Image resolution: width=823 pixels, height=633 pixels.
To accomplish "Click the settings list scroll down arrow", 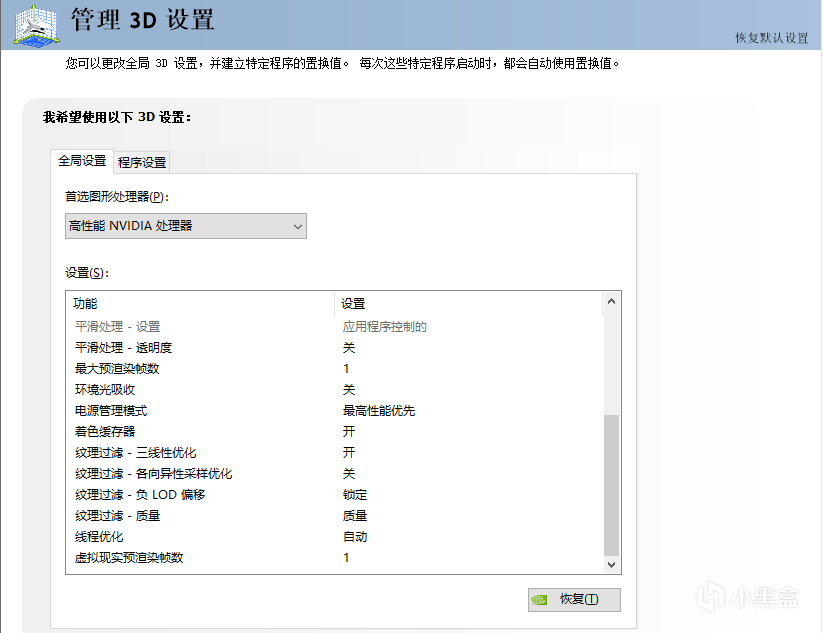I will pos(612,565).
